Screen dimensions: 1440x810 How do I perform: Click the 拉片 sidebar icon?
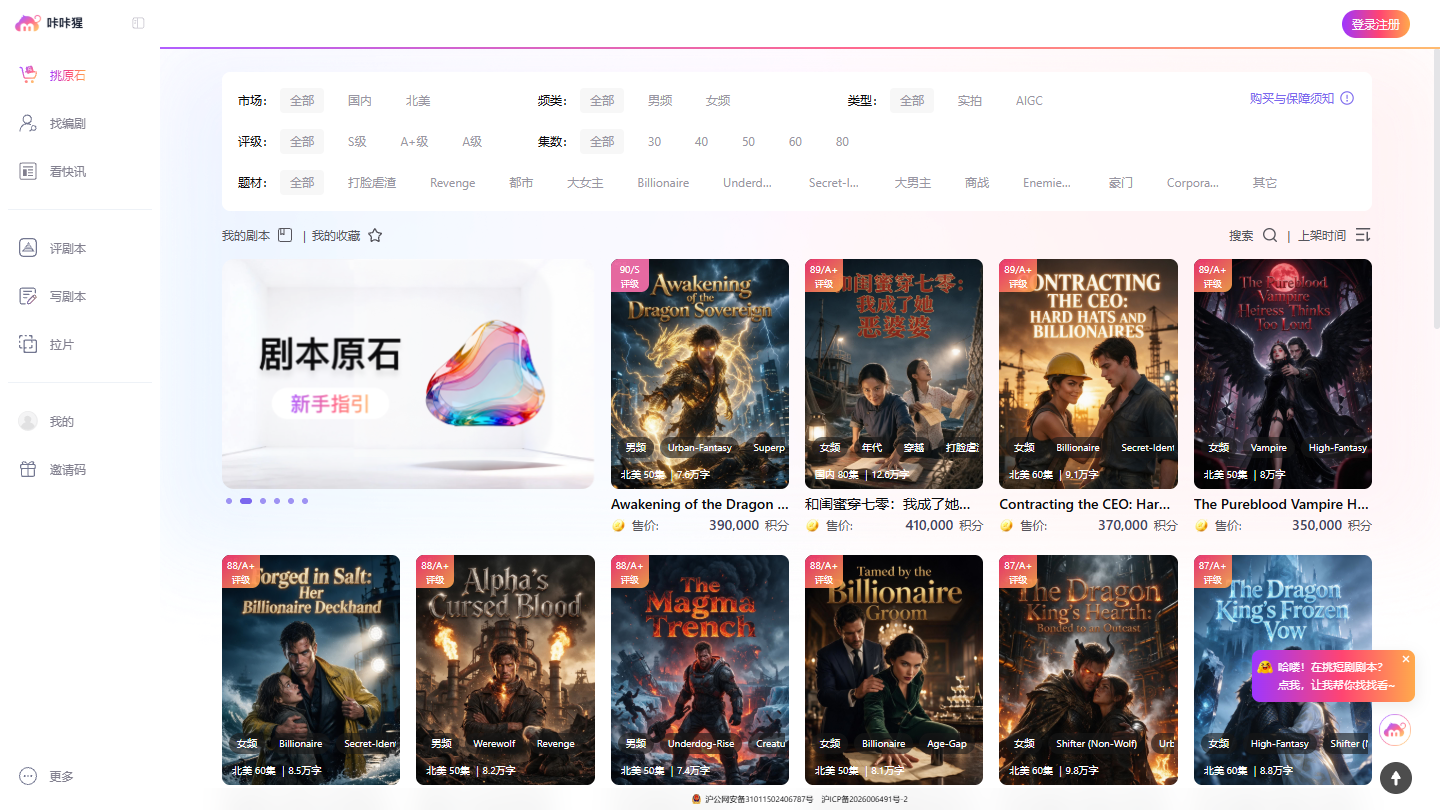(x=28, y=344)
